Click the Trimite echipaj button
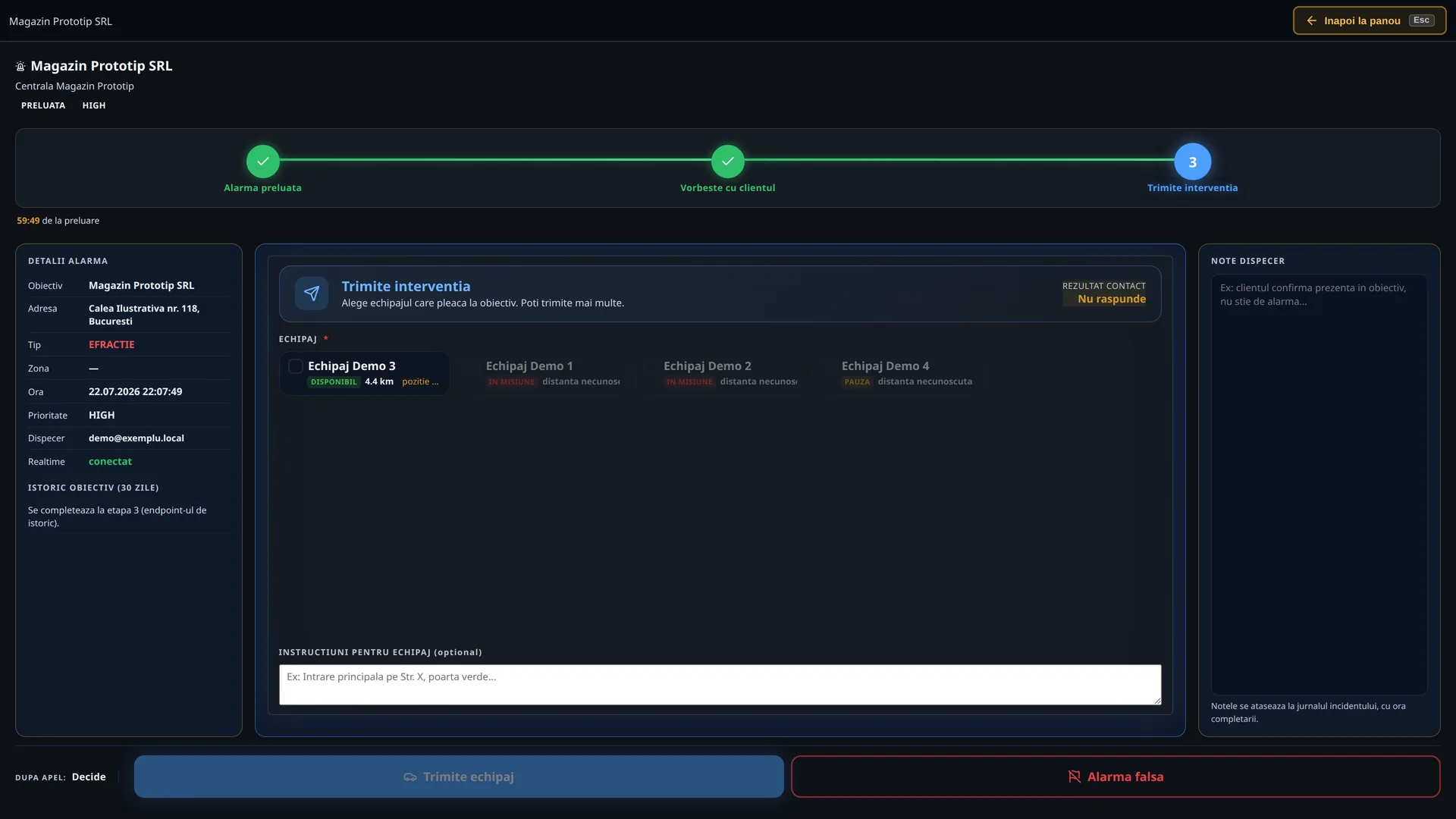Image resolution: width=1456 pixels, height=819 pixels. [x=459, y=777]
